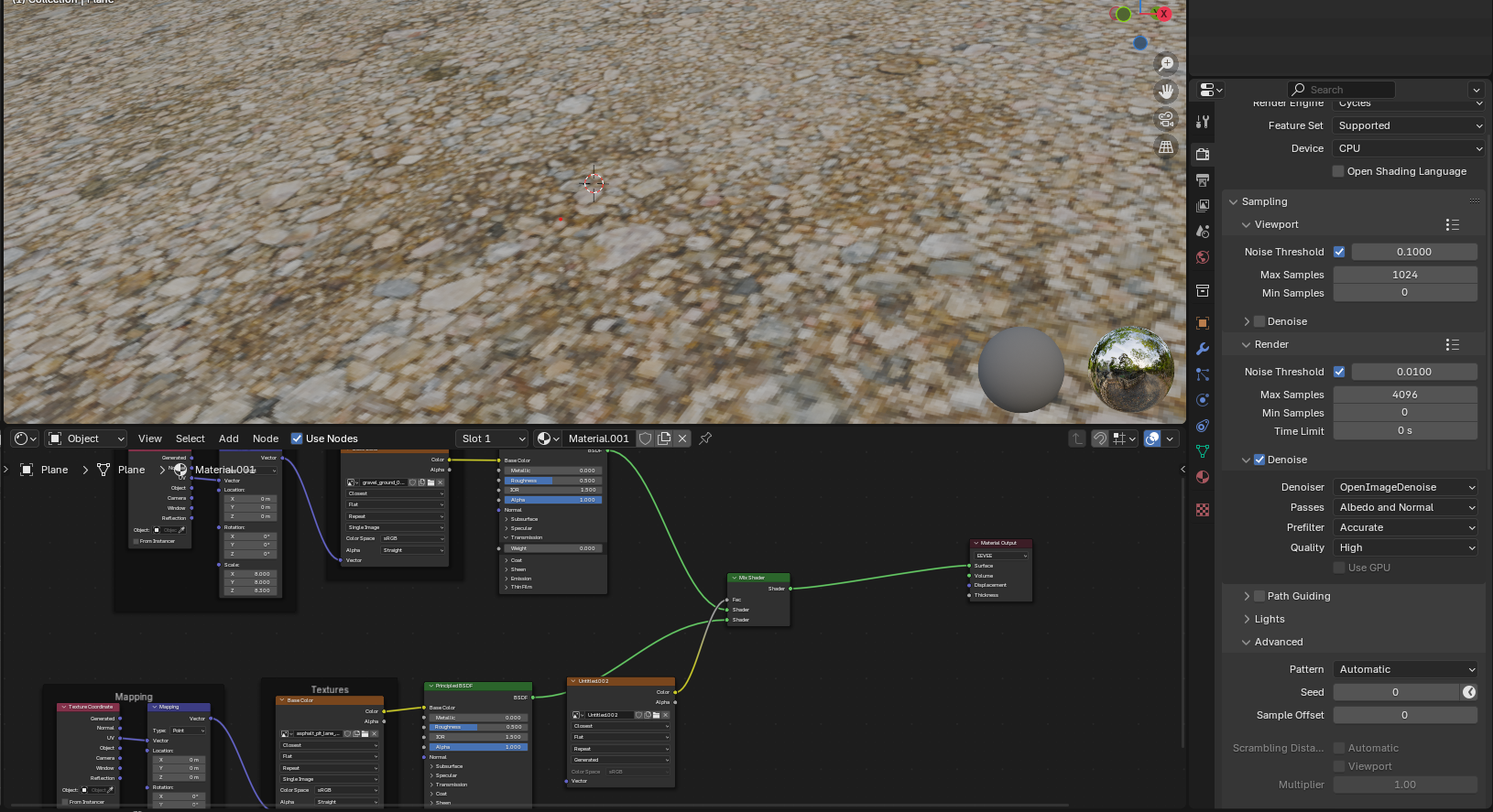The image size is (1493, 812).
Task: Open editor type menu in node editor
Action: pyautogui.click(x=26, y=438)
